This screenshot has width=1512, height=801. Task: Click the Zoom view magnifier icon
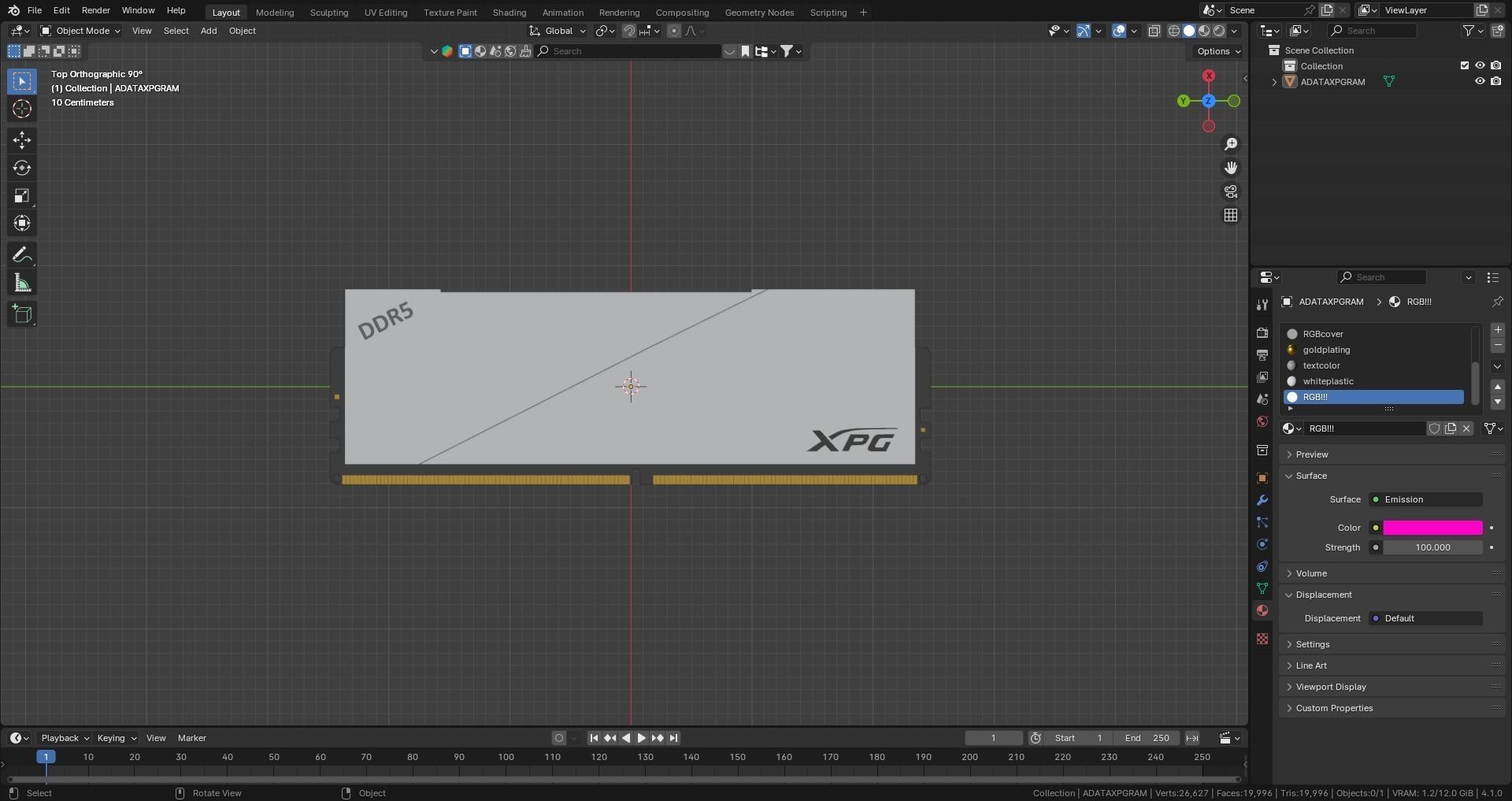(1231, 144)
